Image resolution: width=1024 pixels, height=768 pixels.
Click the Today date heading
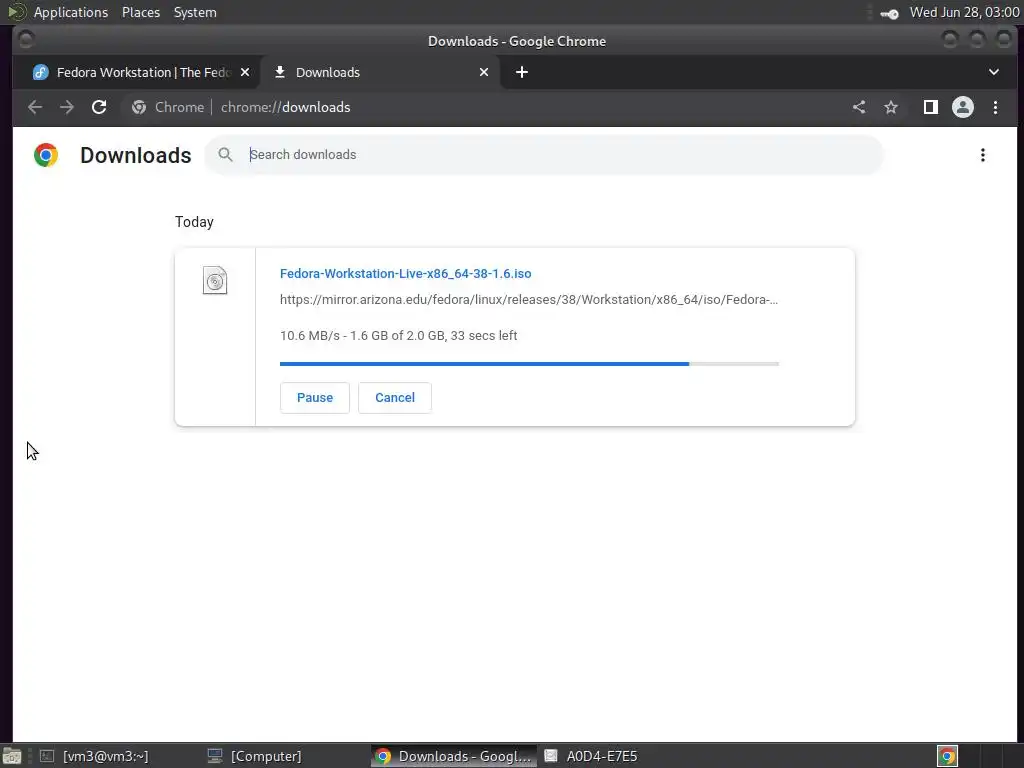(x=194, y=222)
